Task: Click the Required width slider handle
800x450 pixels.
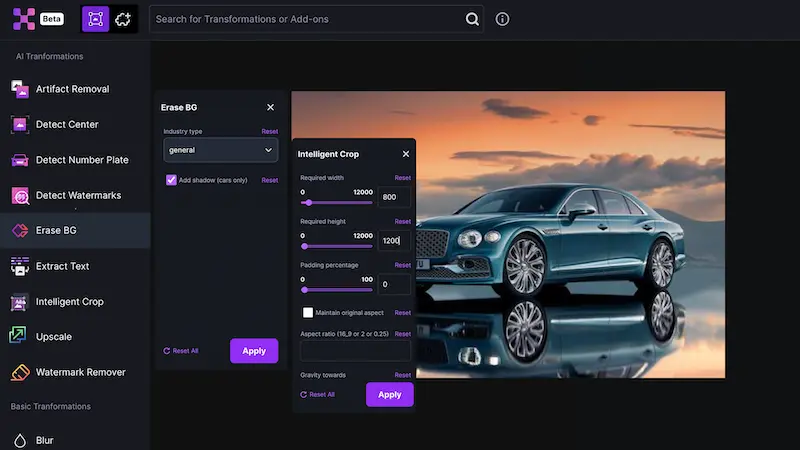Action: click(x=308, y=203)
